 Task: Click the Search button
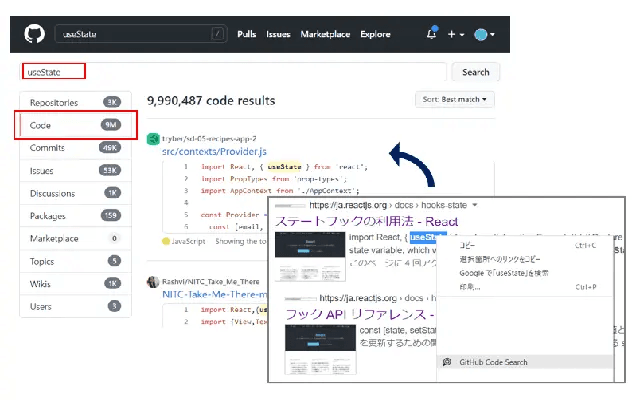pos(476,72)
